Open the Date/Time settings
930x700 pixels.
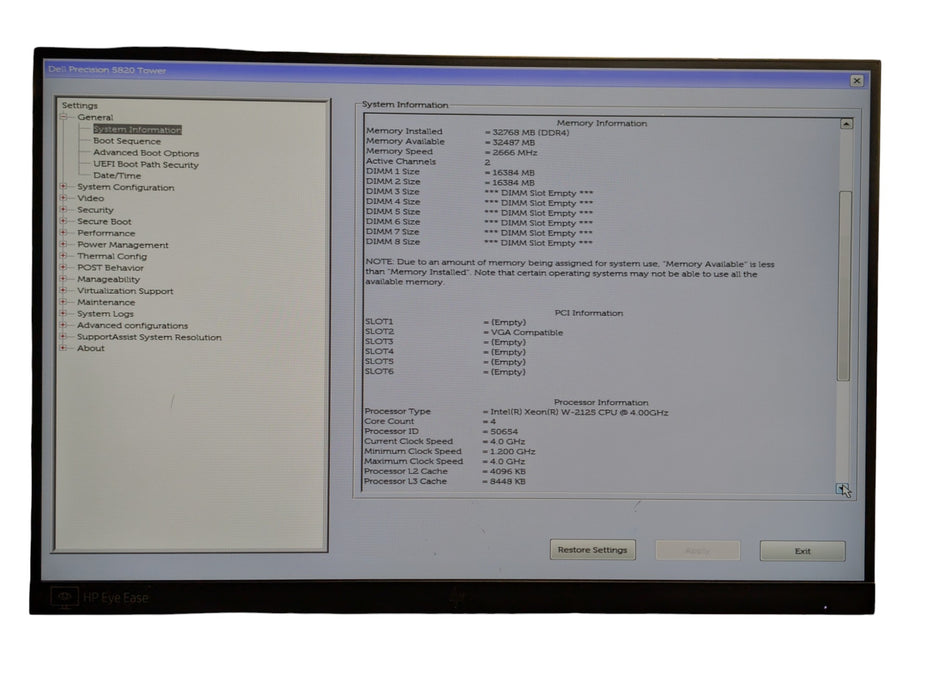tap(117, 176)
